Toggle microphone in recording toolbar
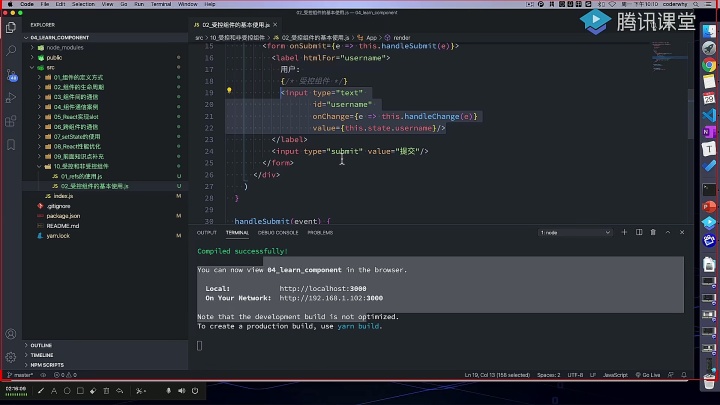 pyautogui.click(x=169, y=391)
